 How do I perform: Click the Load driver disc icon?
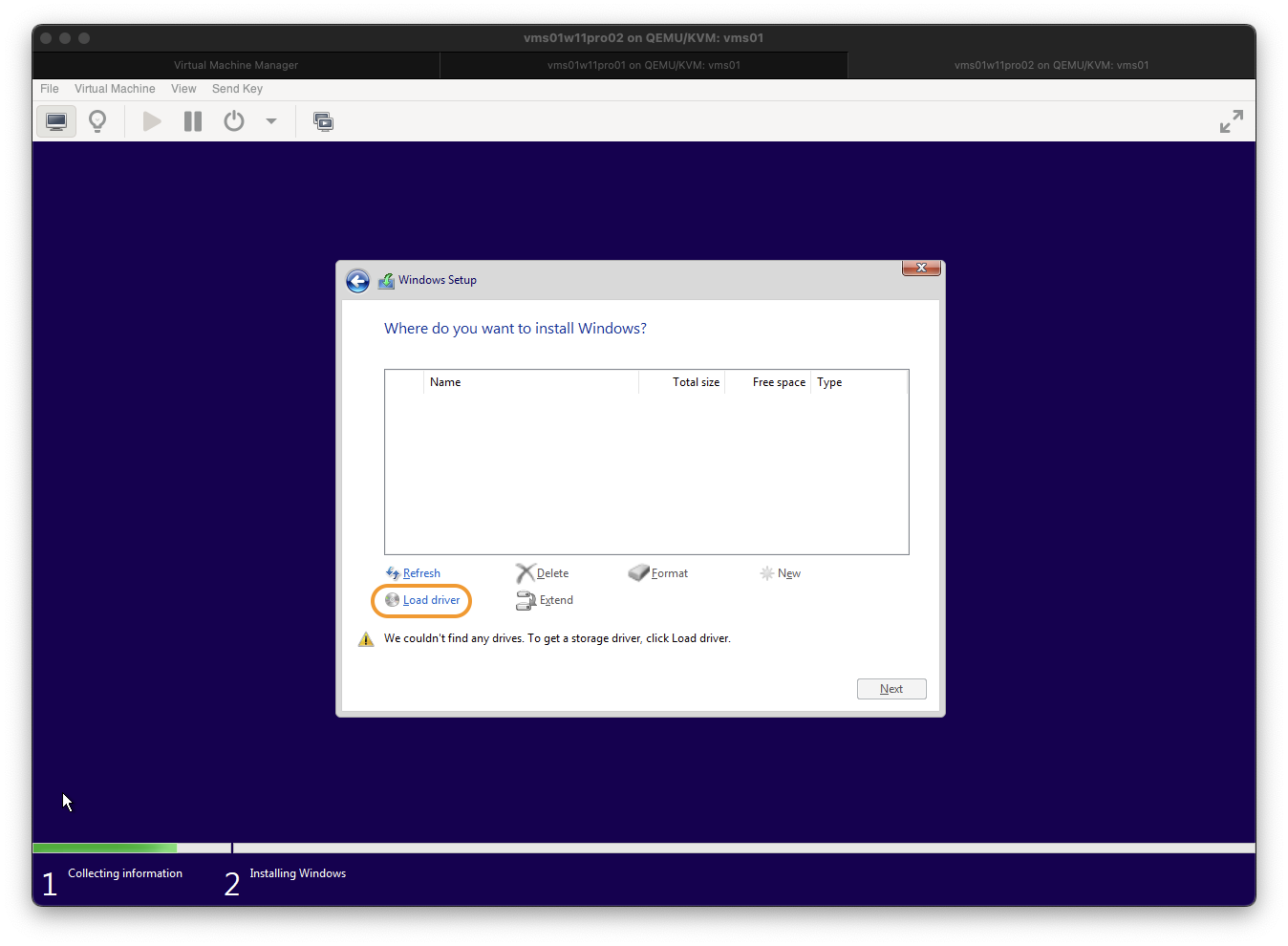392,600
